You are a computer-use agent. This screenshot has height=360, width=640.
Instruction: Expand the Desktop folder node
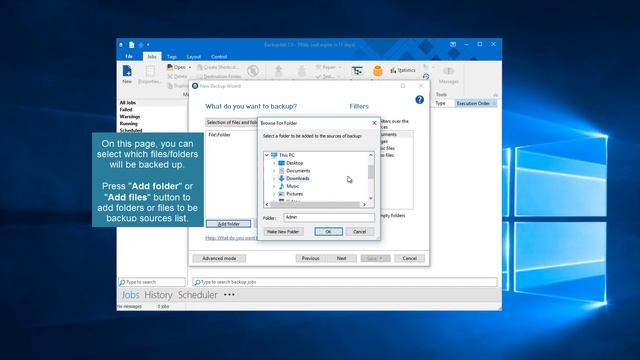[x=274, y=163]
